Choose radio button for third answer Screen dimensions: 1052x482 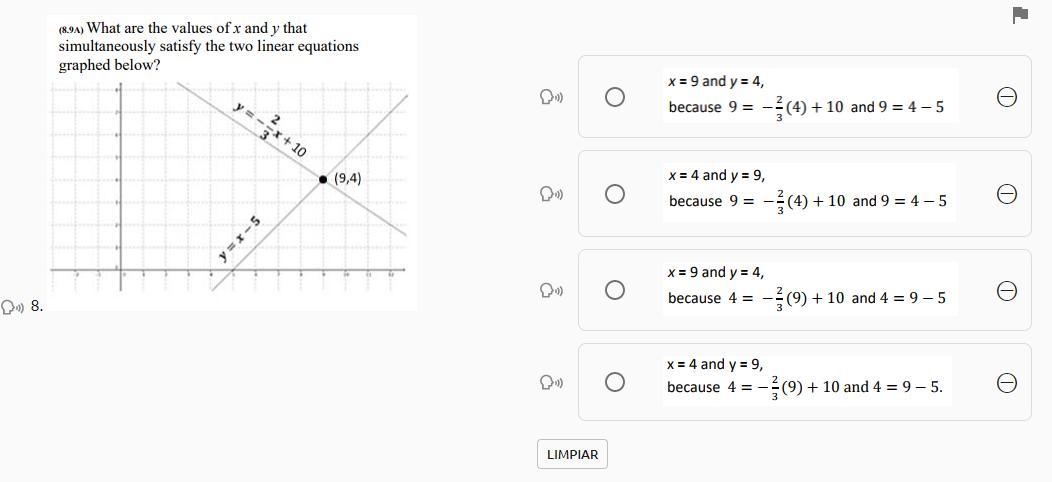click(x=615, y=290)
